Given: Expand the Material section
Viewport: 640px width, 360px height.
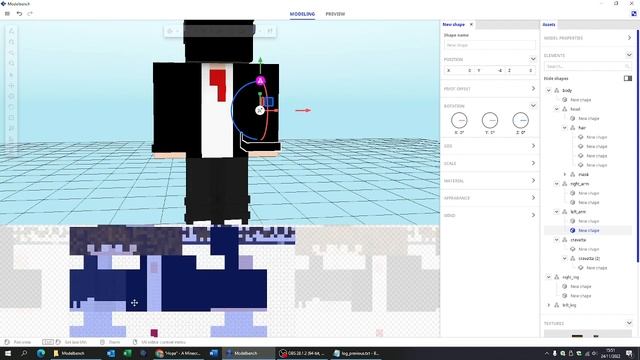Looking at the screenshot, I should coord(533,180).
